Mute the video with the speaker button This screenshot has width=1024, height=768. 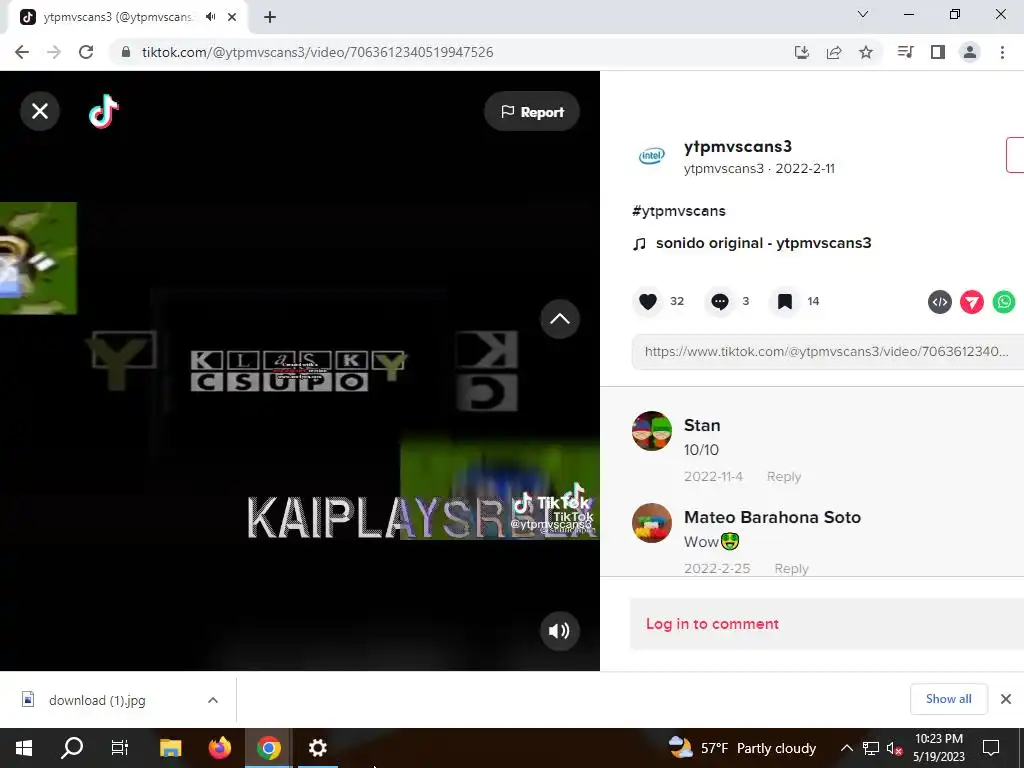click(x=560, y=630)
